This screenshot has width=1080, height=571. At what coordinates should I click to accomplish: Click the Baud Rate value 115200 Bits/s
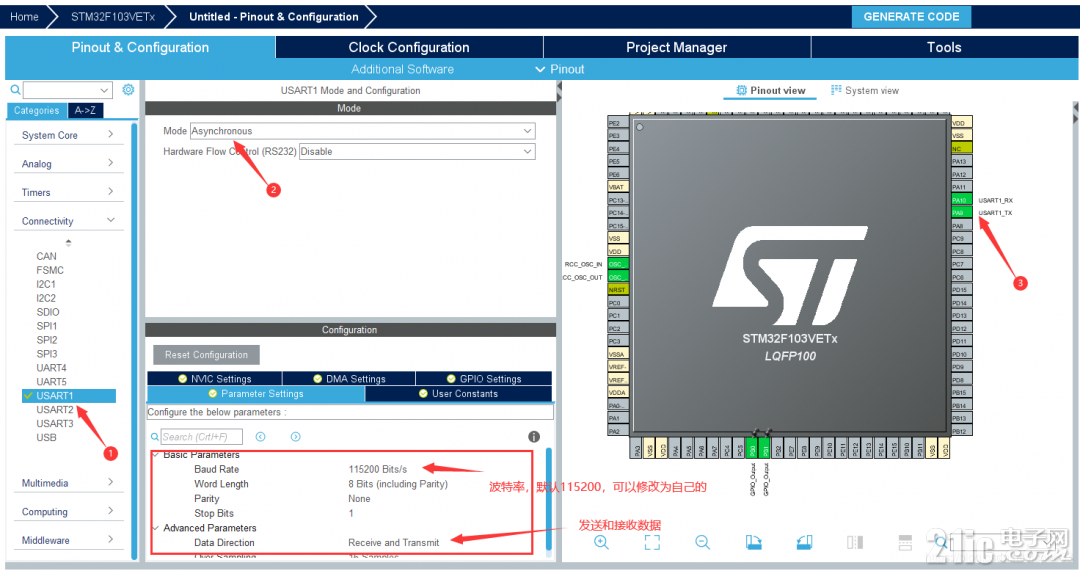[377, 469]
